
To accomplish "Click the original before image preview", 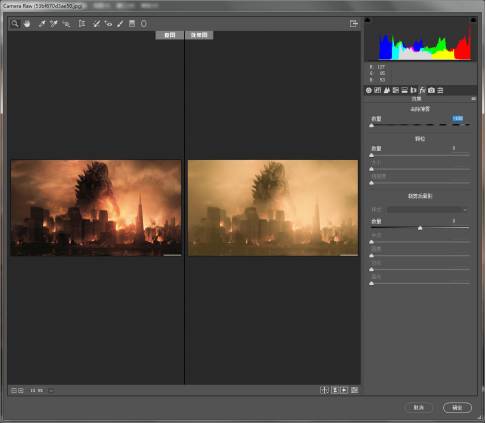I will click(96, 208).
